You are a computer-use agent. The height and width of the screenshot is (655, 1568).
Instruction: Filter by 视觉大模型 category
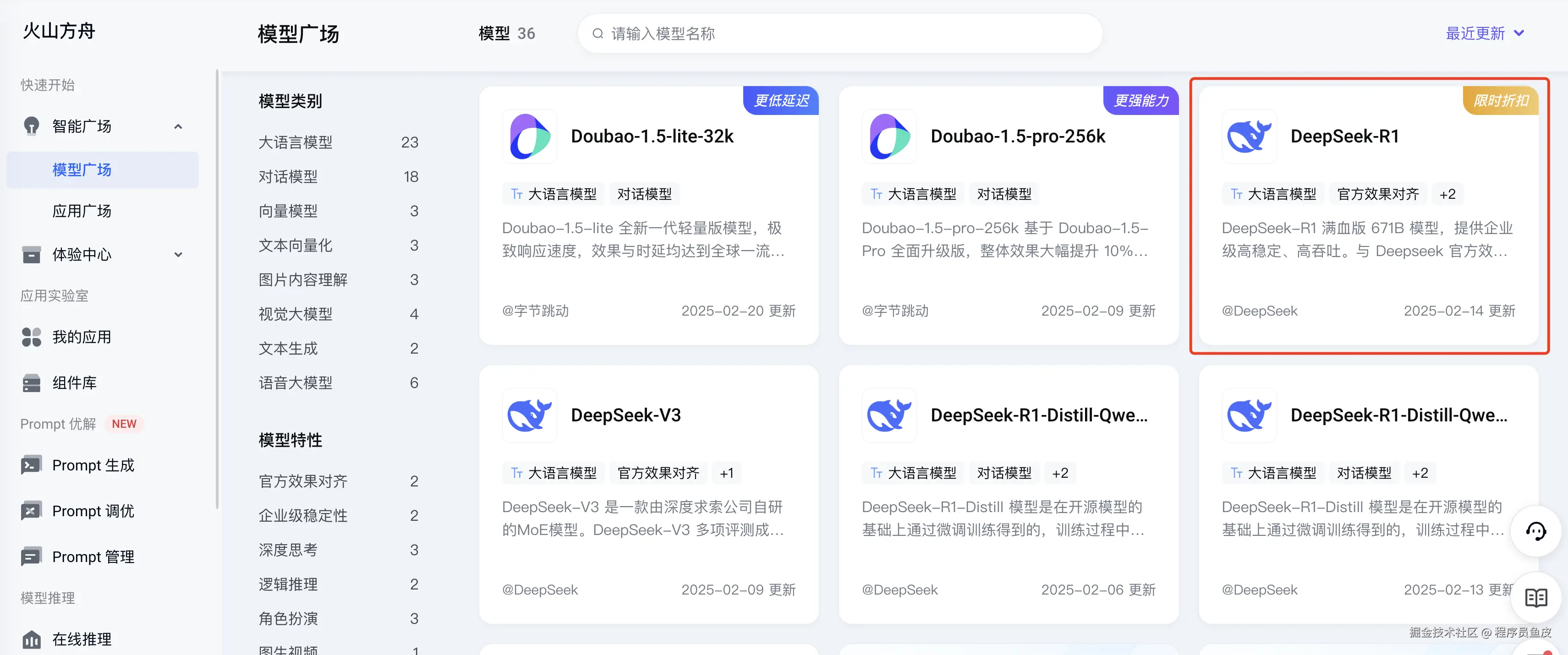tap(295, 314)
